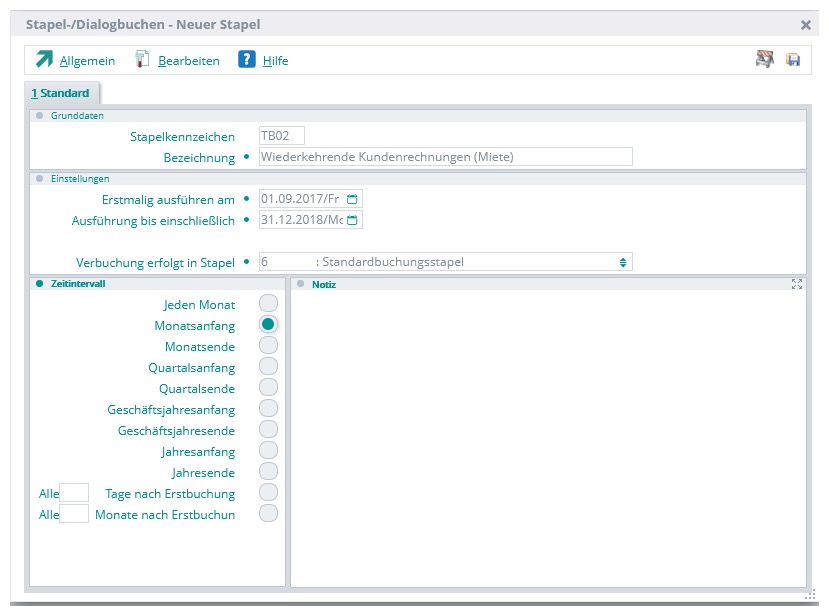
Task: Select the Jahresende radio button
Action: [268, 471]
